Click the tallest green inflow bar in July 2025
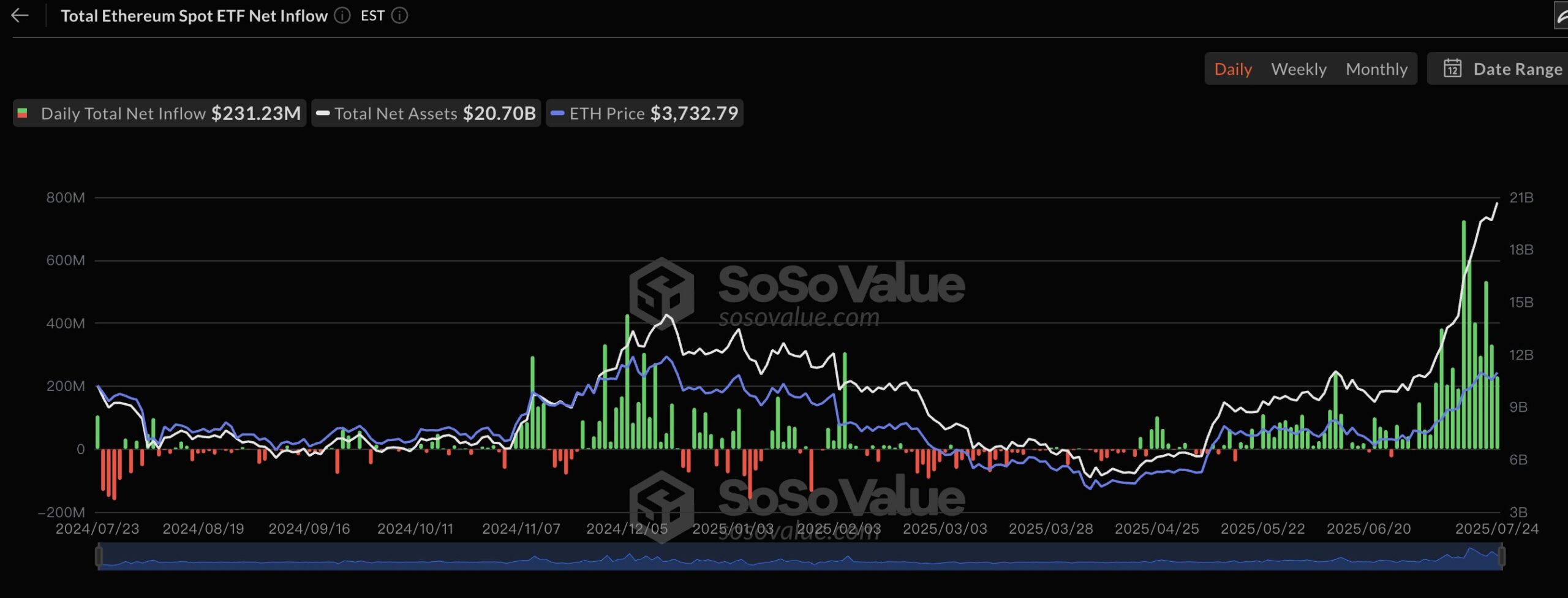 pos(1464,335)
